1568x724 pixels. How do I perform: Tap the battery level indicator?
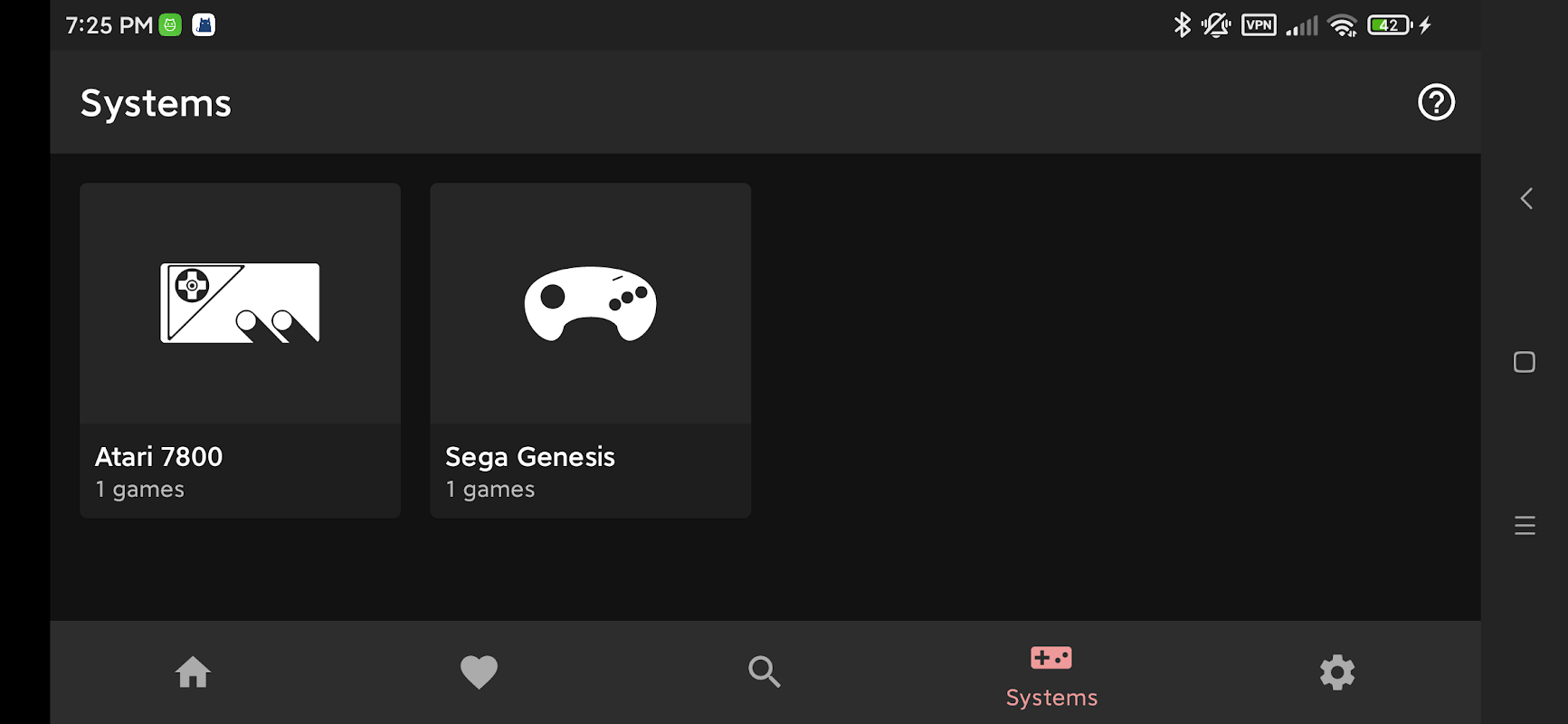click(1390, 25)
